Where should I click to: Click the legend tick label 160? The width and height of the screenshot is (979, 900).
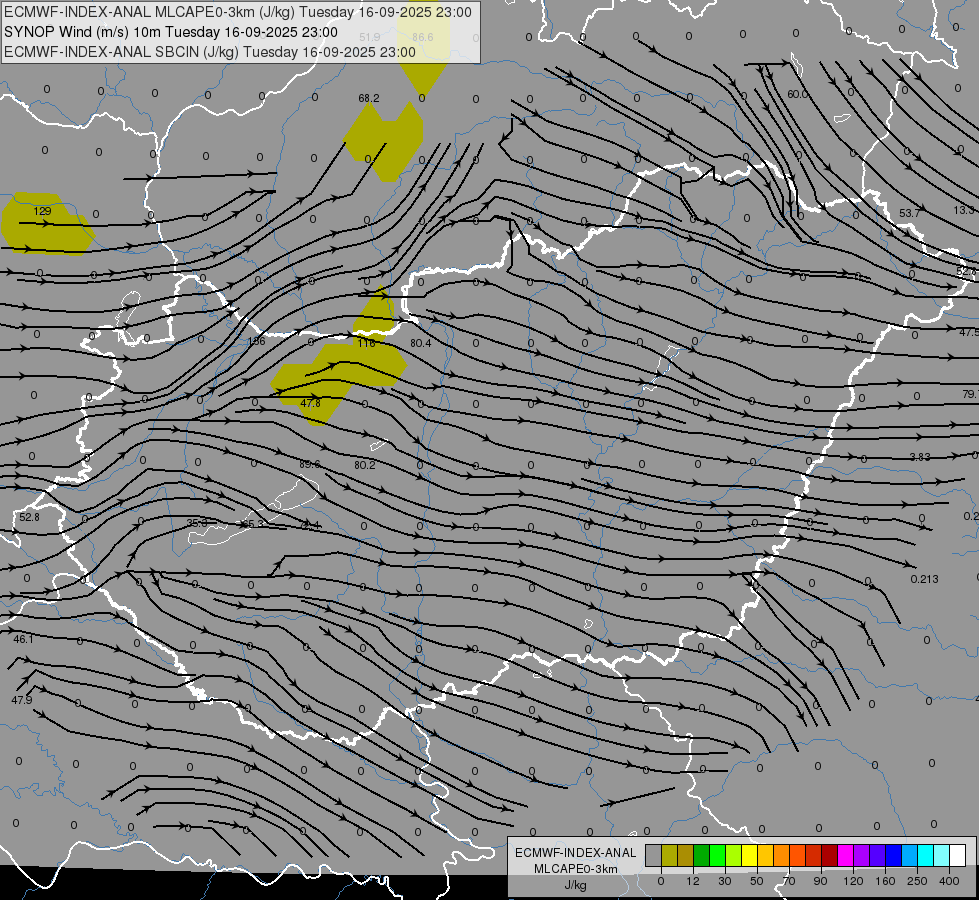[x=885, y=881]
